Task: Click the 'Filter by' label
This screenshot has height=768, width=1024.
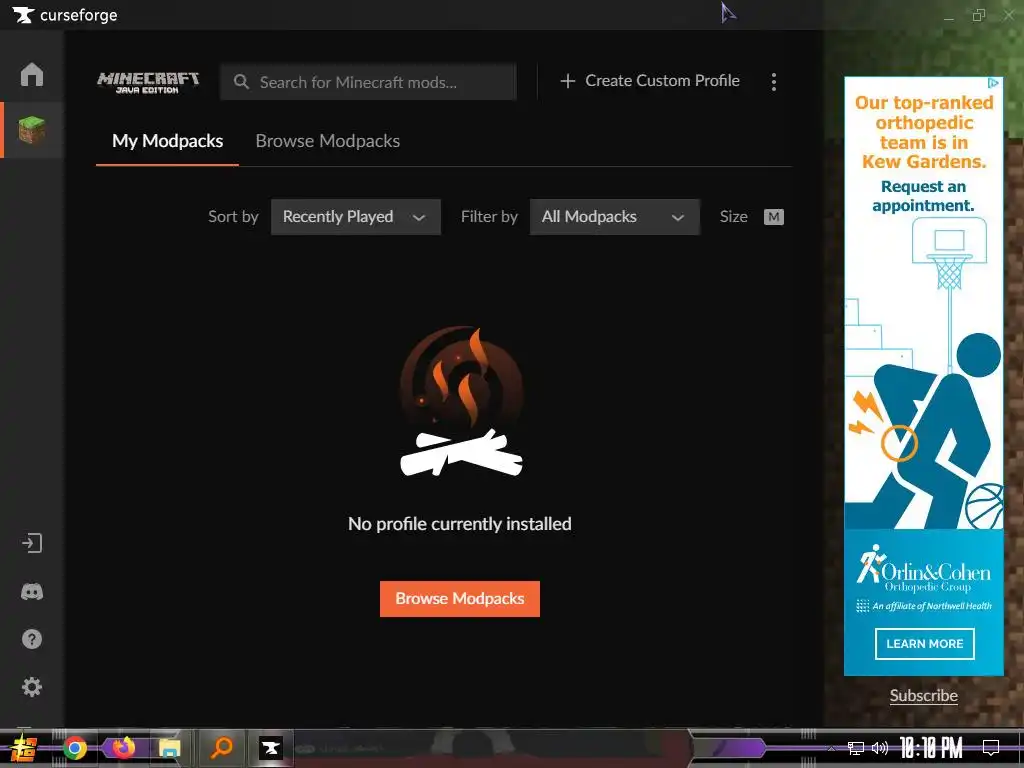Action: (489, 217)
